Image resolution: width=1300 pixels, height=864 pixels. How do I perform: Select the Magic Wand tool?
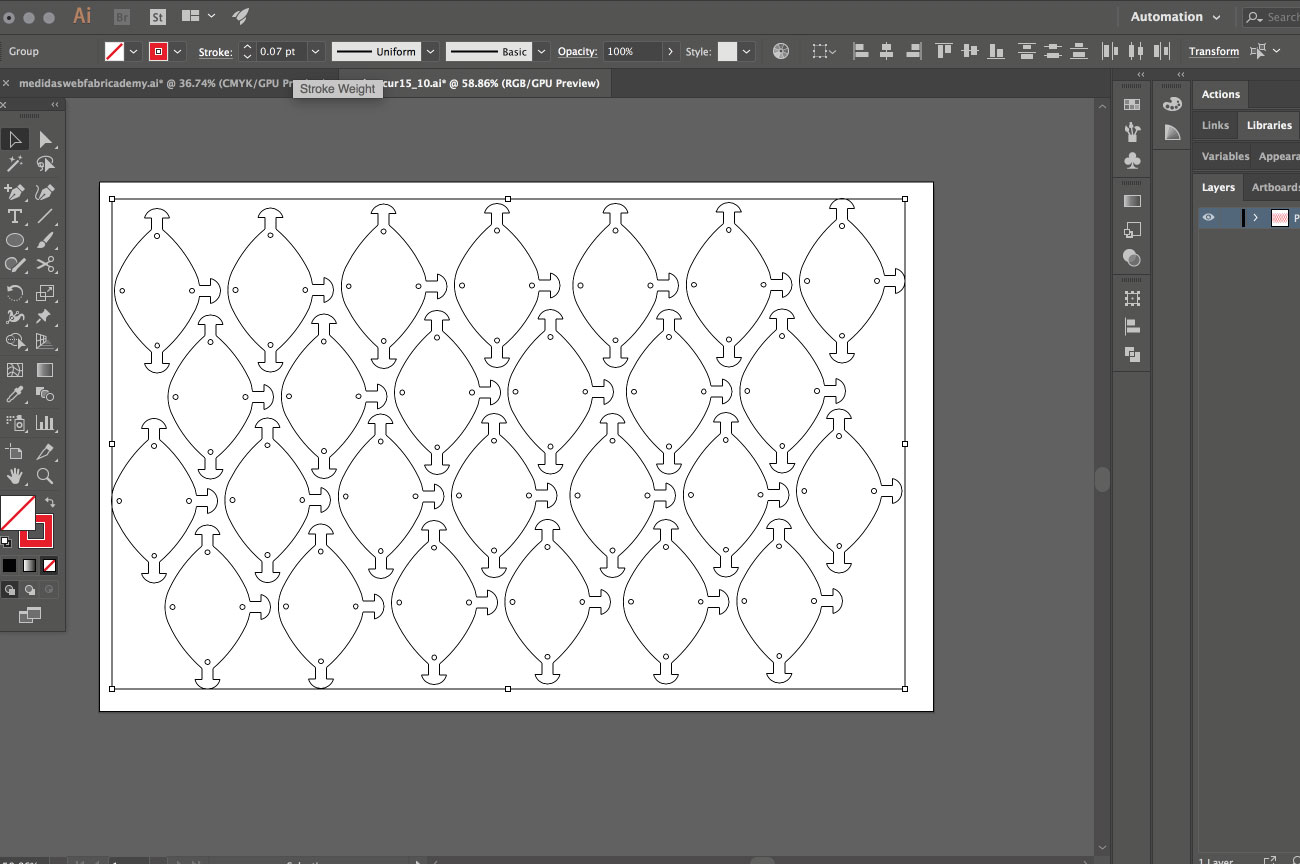(x=15, y=164)
